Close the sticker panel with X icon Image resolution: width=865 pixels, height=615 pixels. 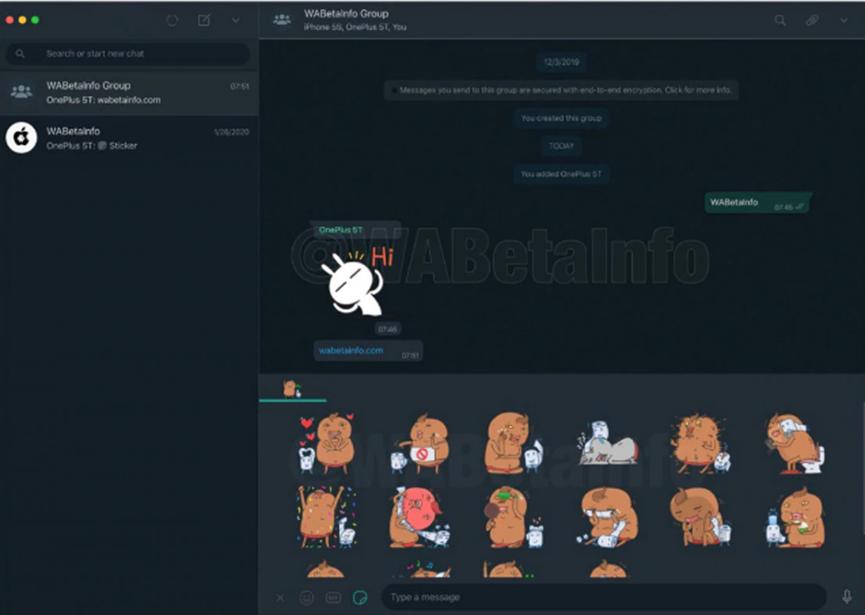[x=280, y=598]
